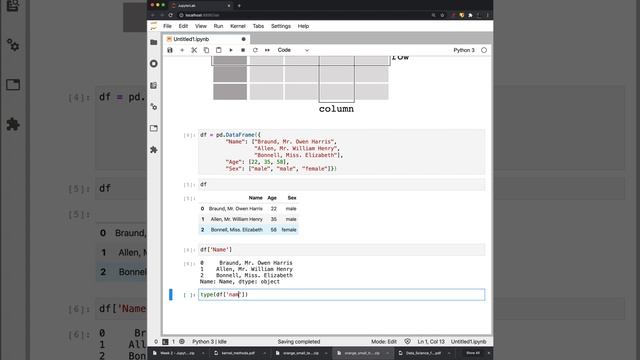
Task: Open the View menu
Action: coord(201,26)
